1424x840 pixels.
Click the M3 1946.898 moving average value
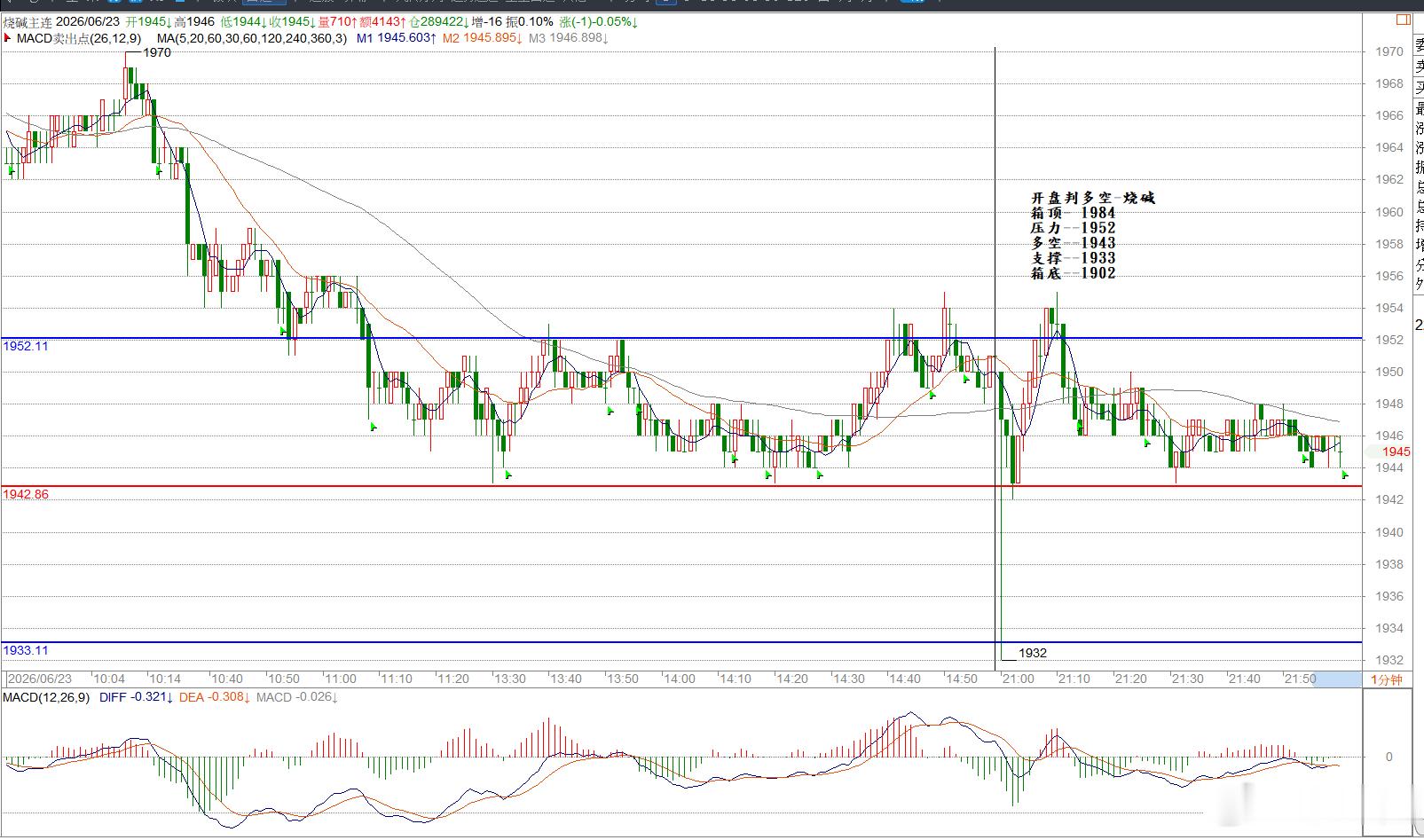pyautogui.click(x=568, y=38)
